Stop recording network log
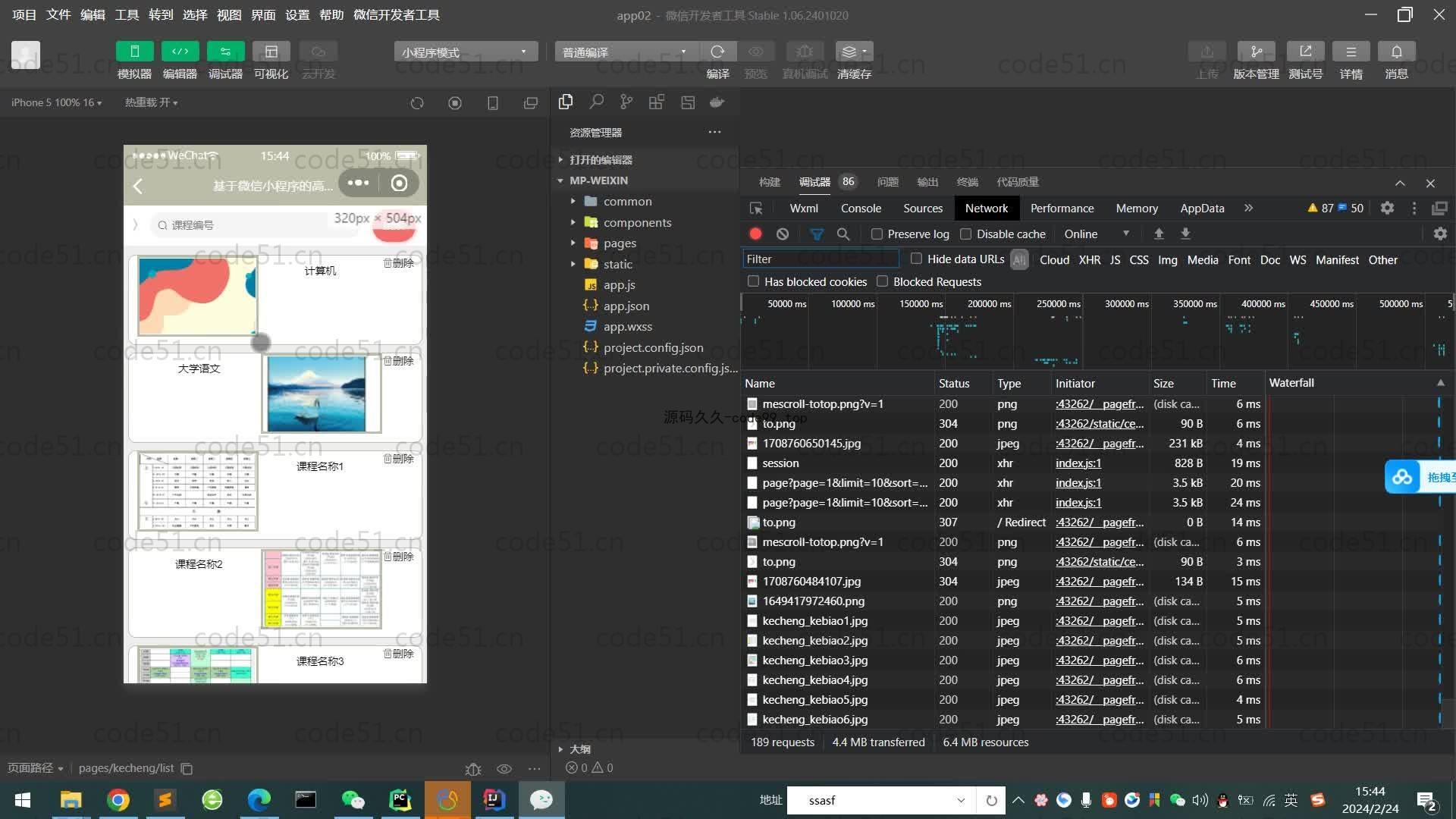Image resolution: width=1456 pixels, height=819 pixels. pos(755,234)
